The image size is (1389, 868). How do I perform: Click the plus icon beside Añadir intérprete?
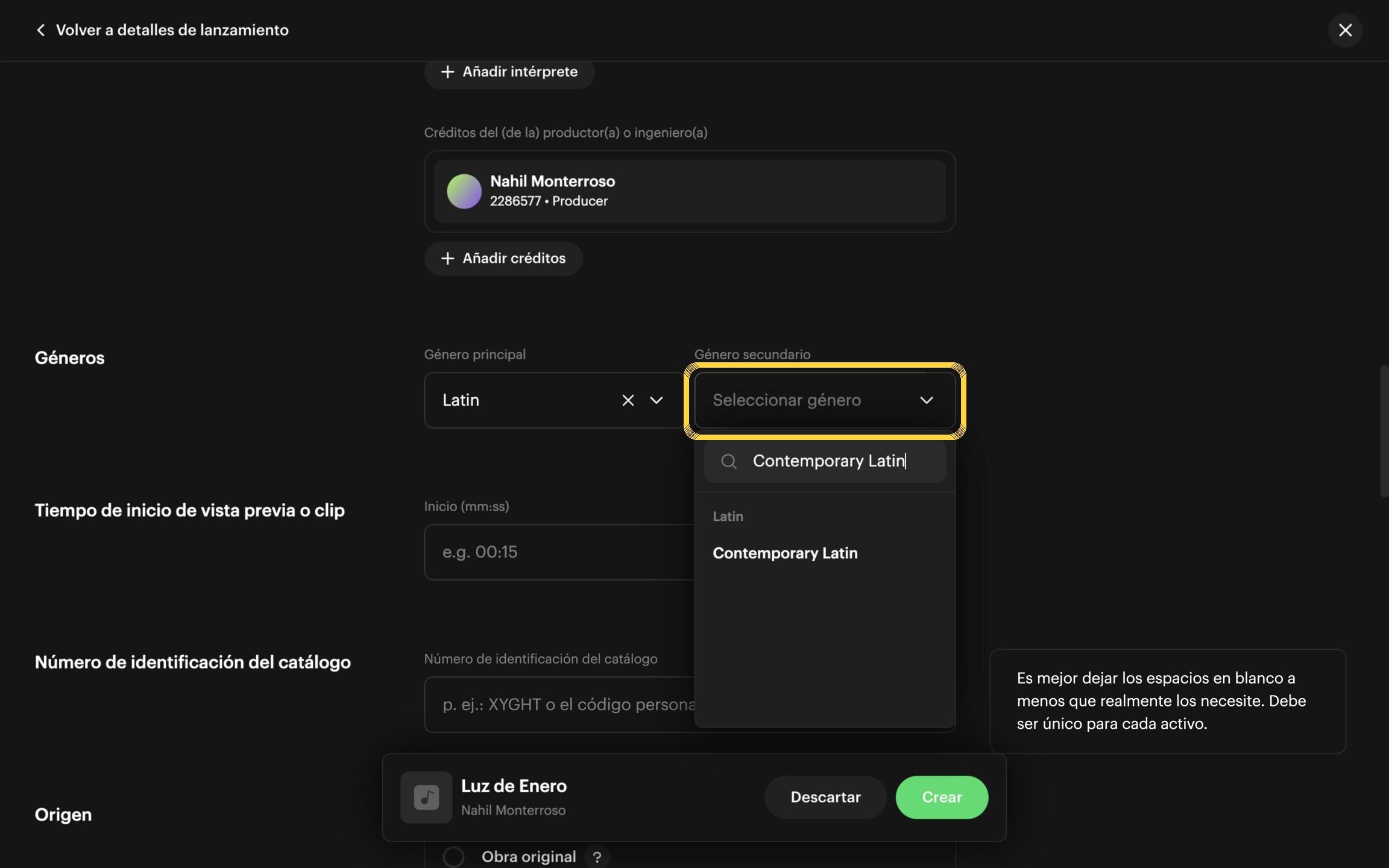(447, 72)
